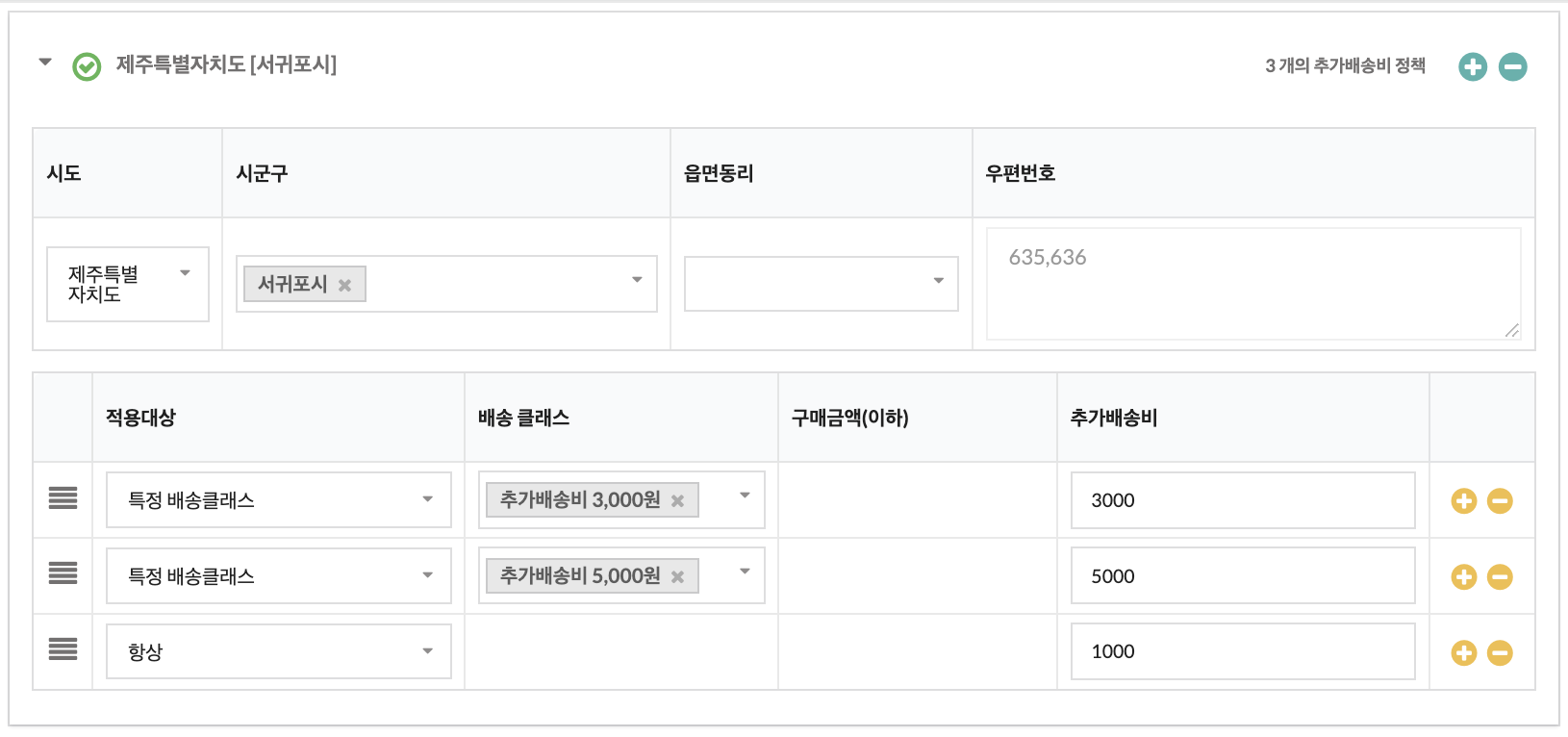This screenshot has width=1568, height=737.
Task: Open the 시군구 dropdown arrow
Action: tap(637, 280)
